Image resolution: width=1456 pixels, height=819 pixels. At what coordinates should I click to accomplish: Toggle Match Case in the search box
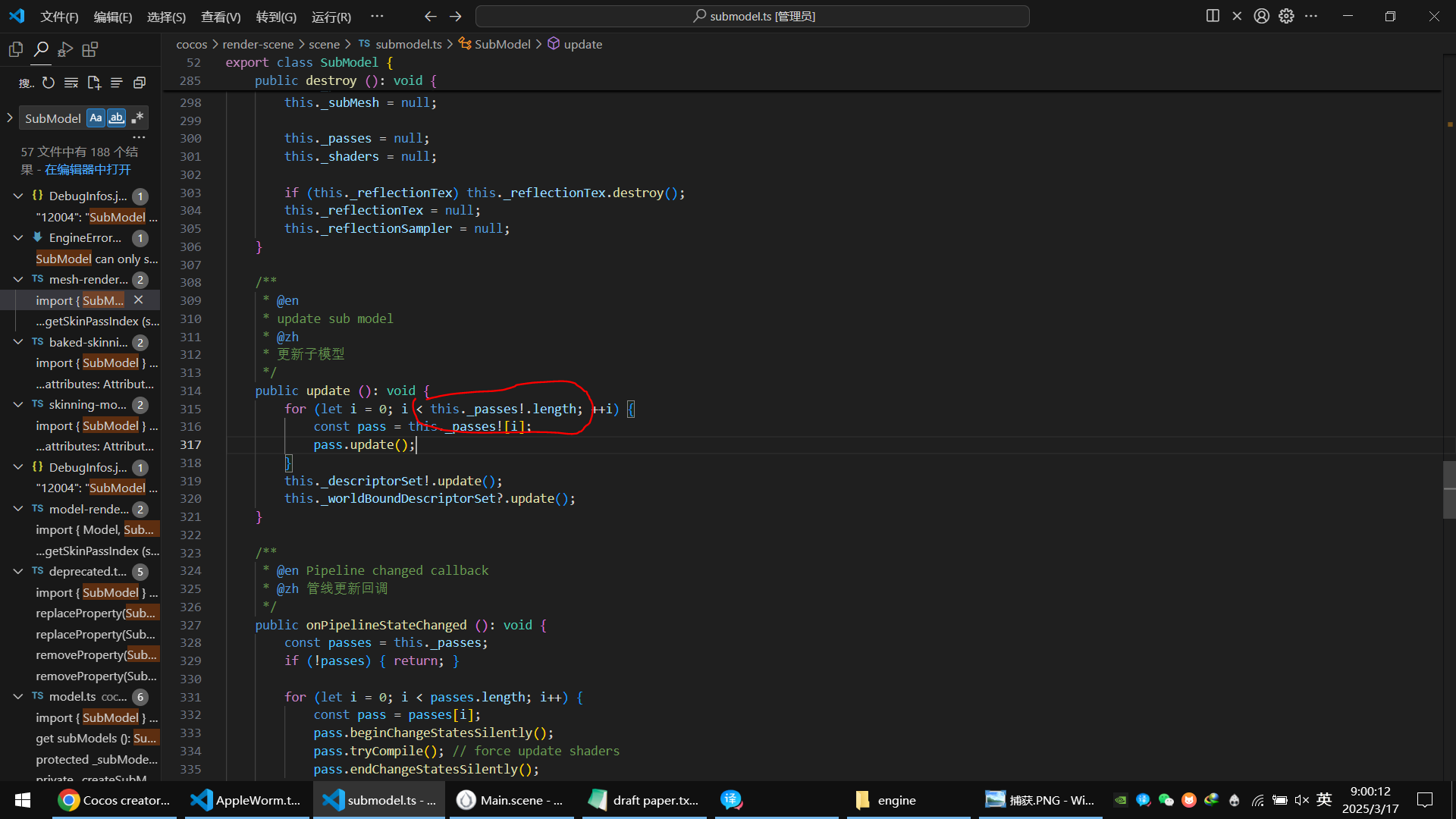coord(96,118)
